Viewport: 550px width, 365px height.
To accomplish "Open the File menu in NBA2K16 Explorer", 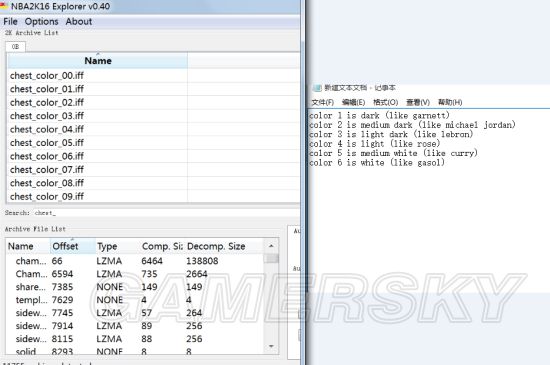I will click(11, 21).
